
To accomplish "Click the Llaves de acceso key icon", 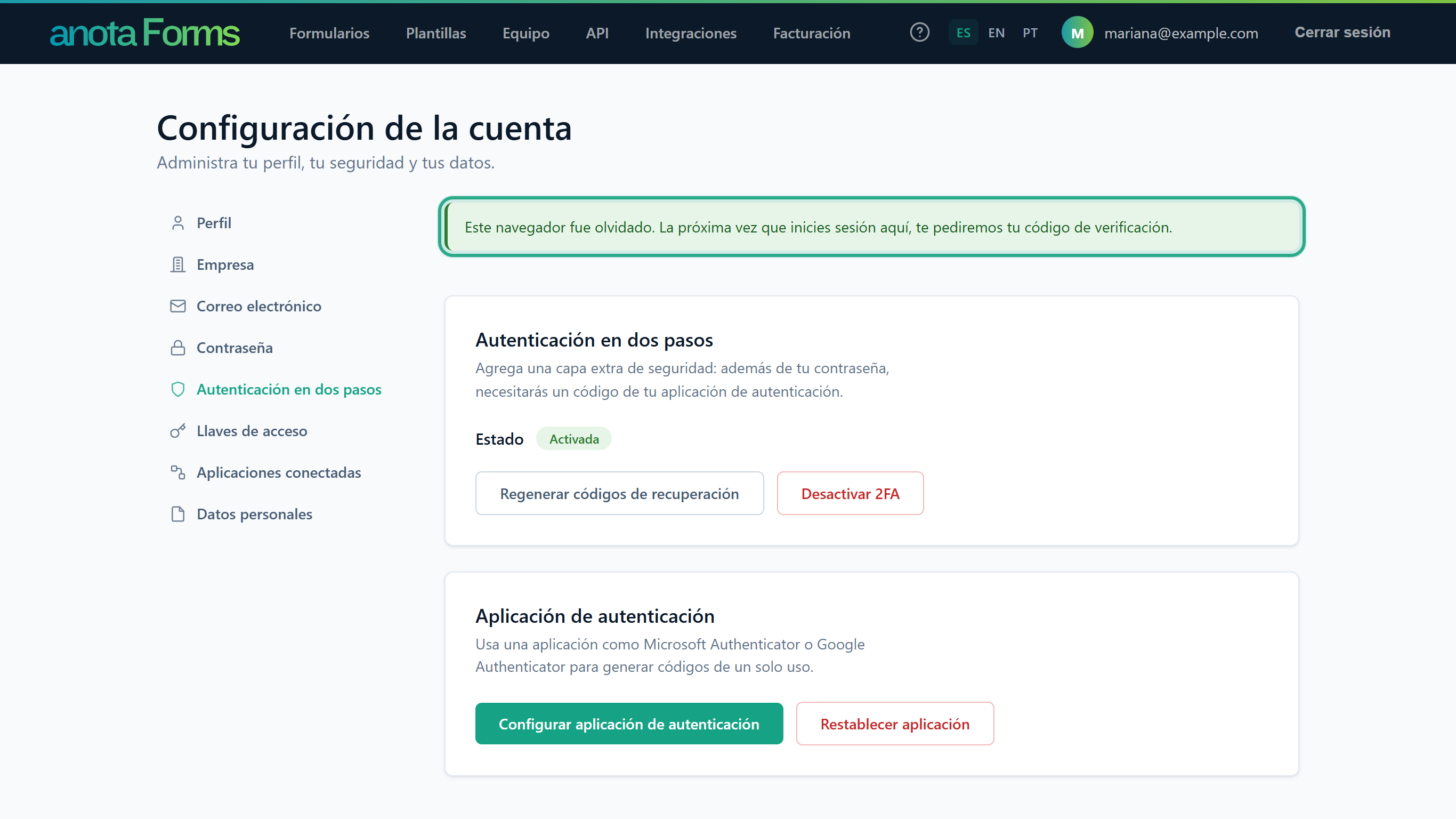I will (178, 431).
